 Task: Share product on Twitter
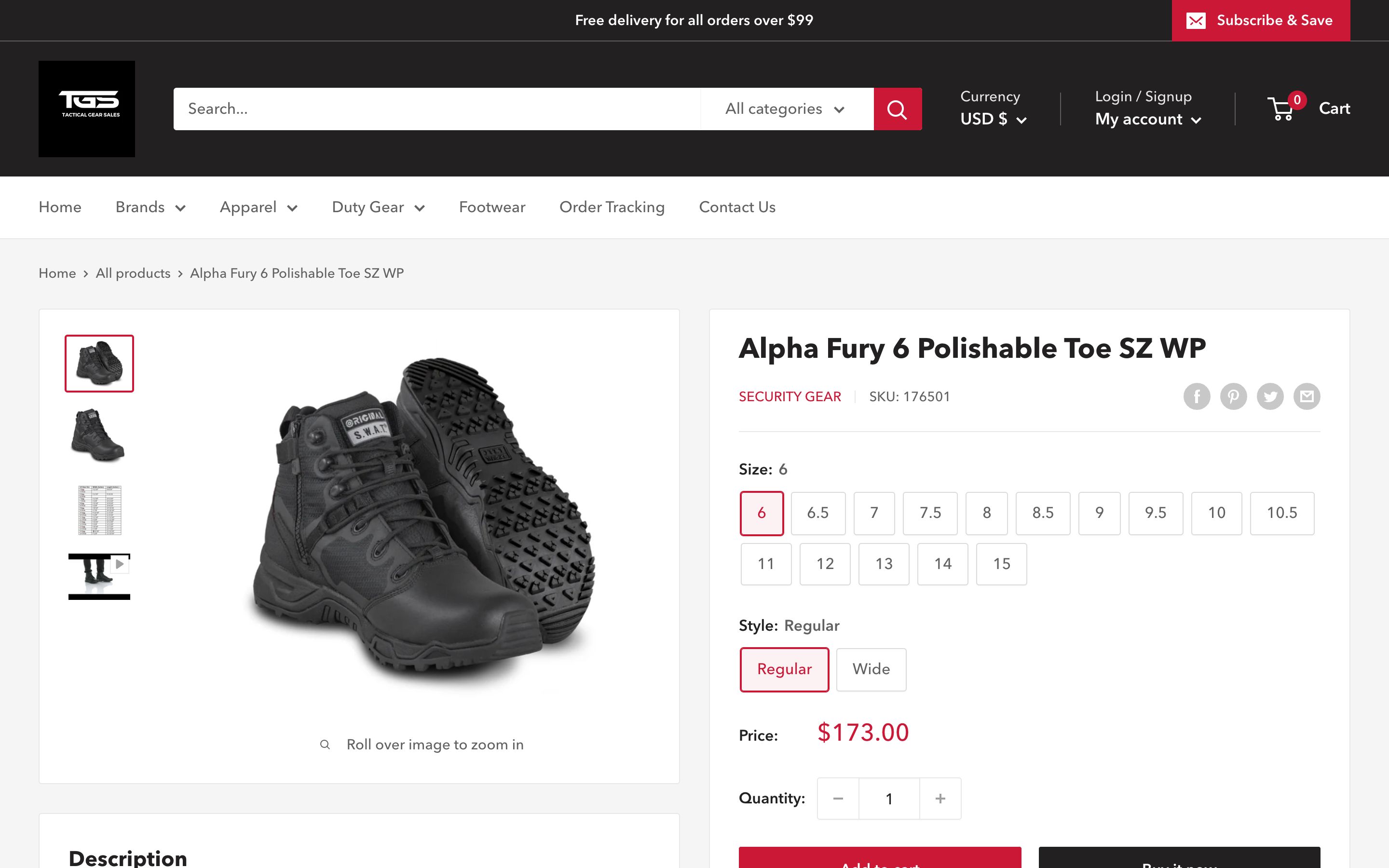1269,396
